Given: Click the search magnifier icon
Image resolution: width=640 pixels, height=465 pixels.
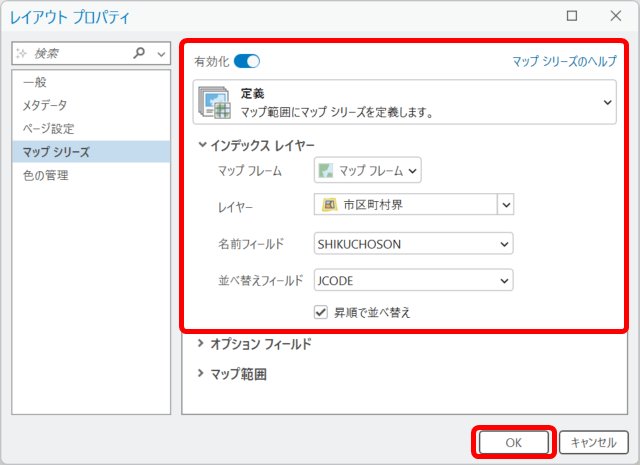Looking at the screenshot, I should (x=139, y=54).
